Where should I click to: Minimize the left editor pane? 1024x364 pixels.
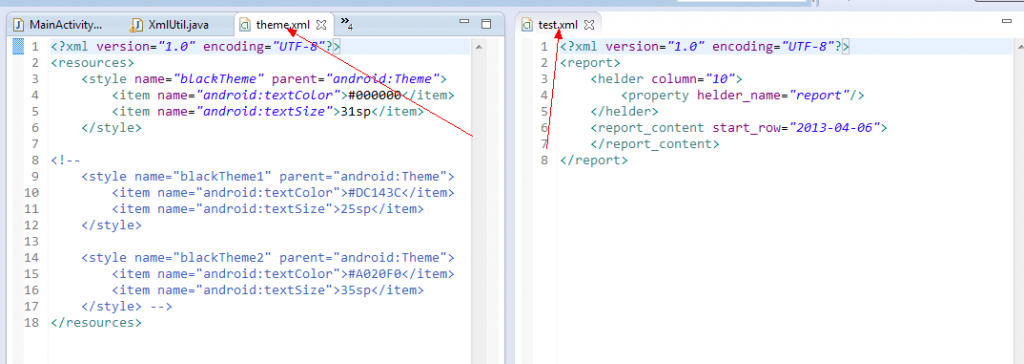(x=464, y=22)
